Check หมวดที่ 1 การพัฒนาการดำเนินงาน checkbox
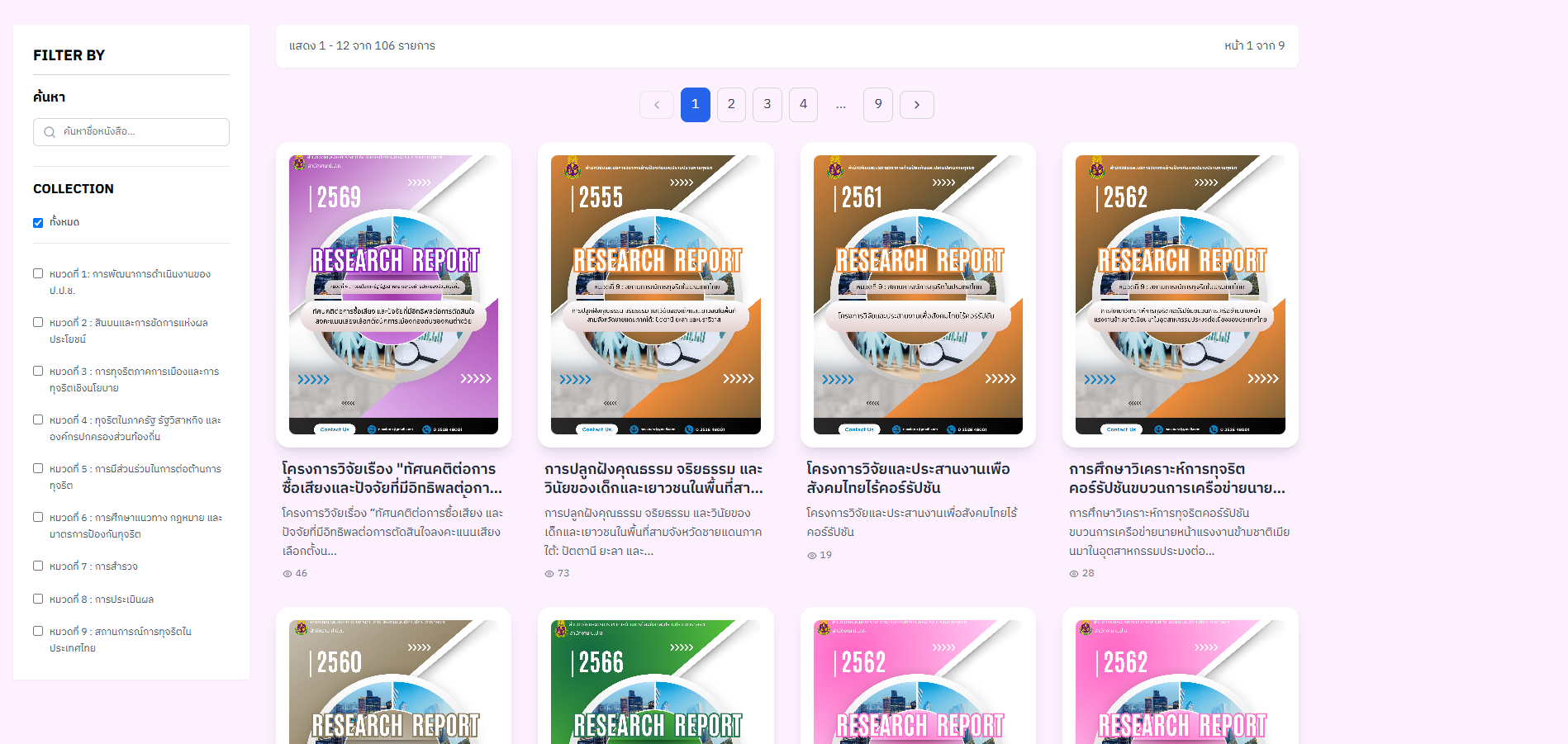Image resolution: width=1568 pixels, height=744 pixels. [38, 273]
